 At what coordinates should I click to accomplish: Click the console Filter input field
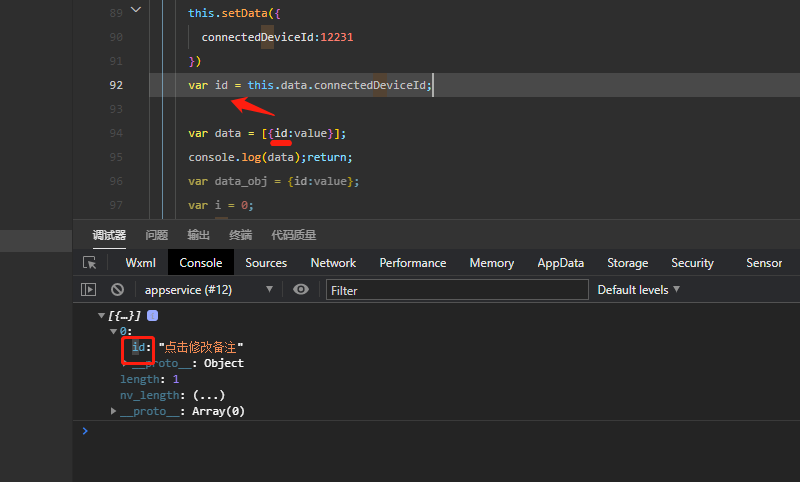coord(457,290)
